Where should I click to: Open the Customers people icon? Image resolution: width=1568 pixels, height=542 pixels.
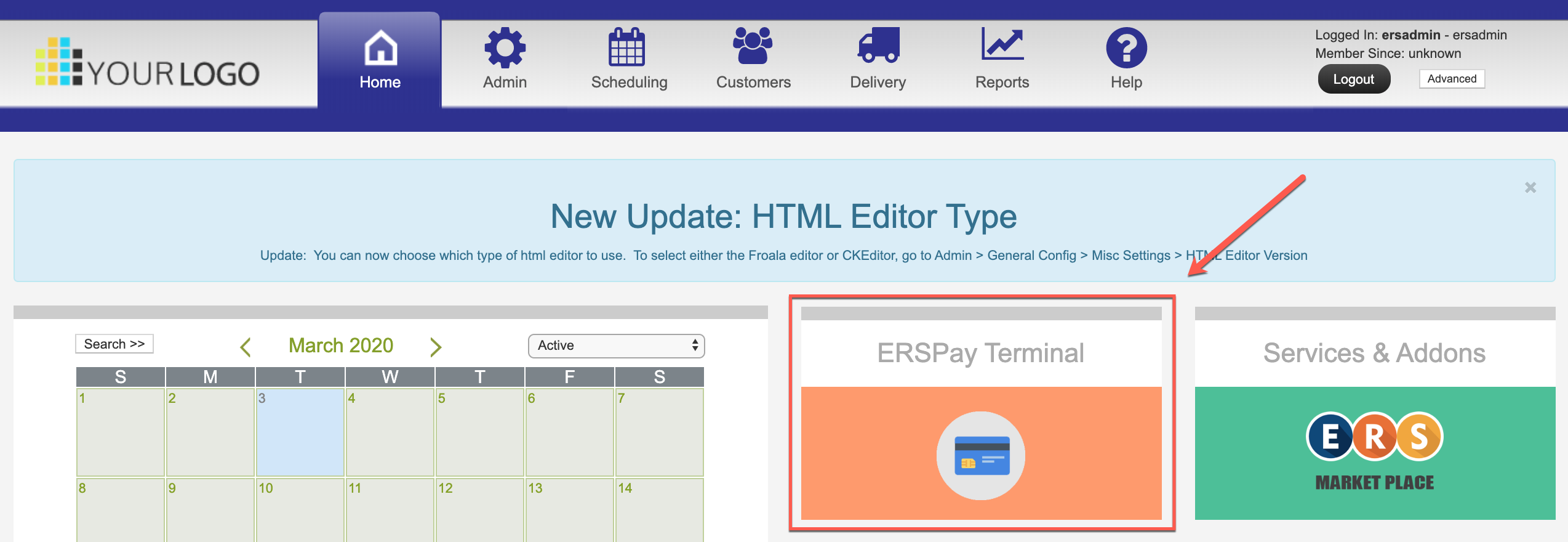click(753, 47)
